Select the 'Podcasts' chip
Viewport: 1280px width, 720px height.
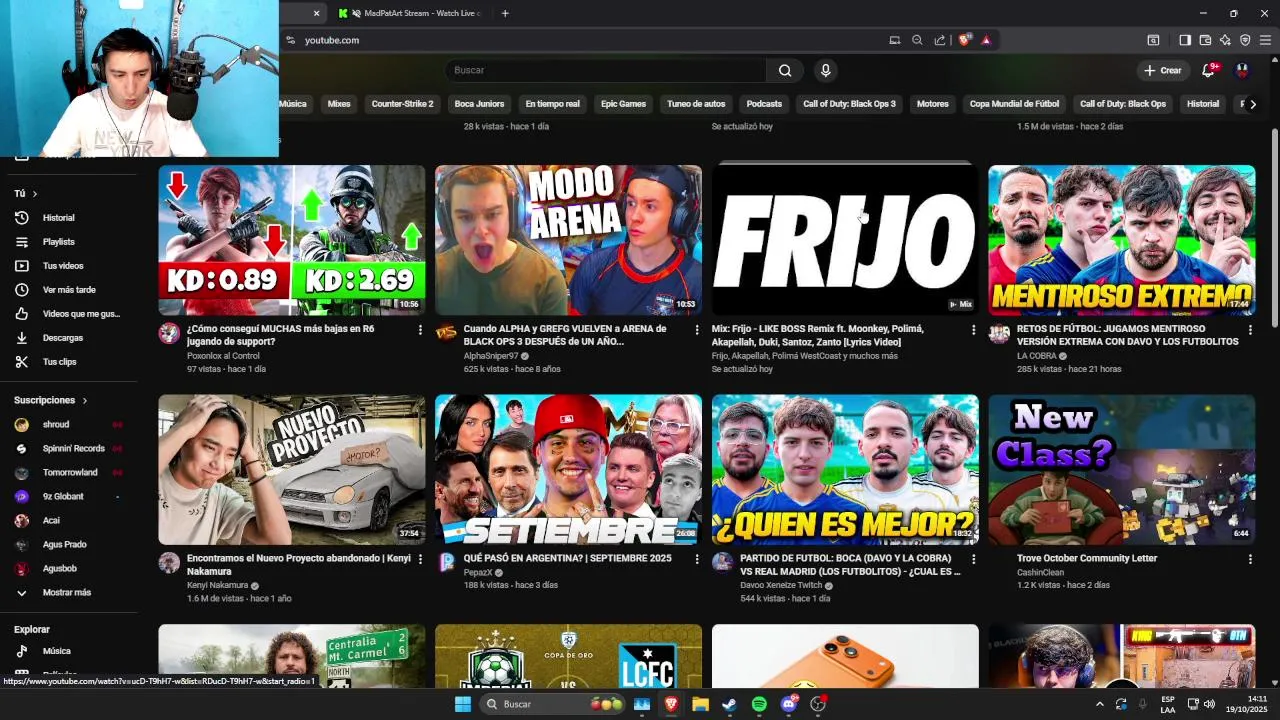coord(764,104)
